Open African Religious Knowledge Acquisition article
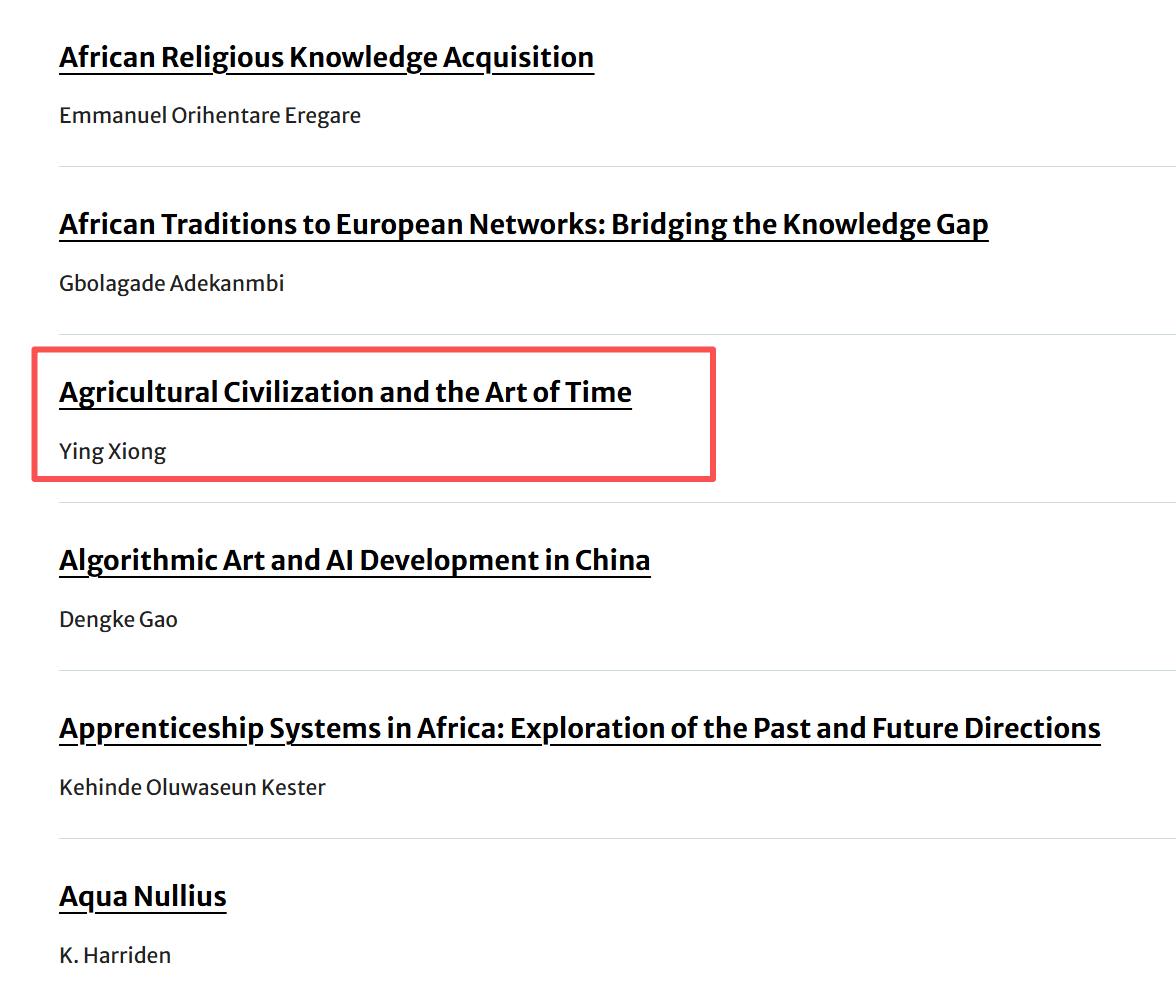1176x999 pixels. pyautogui.click(x=326, y=58)
